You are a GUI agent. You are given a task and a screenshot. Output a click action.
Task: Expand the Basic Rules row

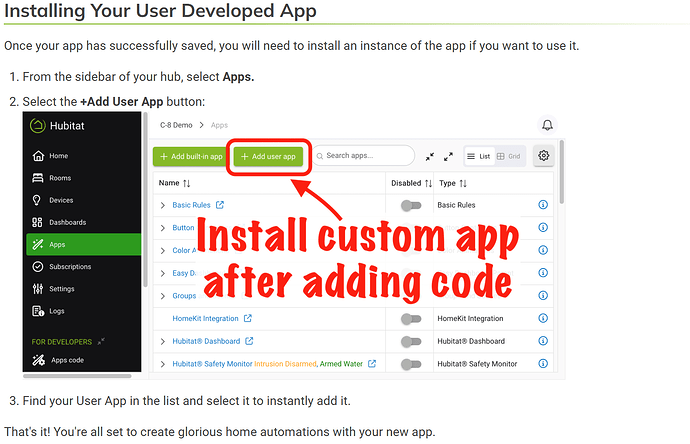pos(163,205)
